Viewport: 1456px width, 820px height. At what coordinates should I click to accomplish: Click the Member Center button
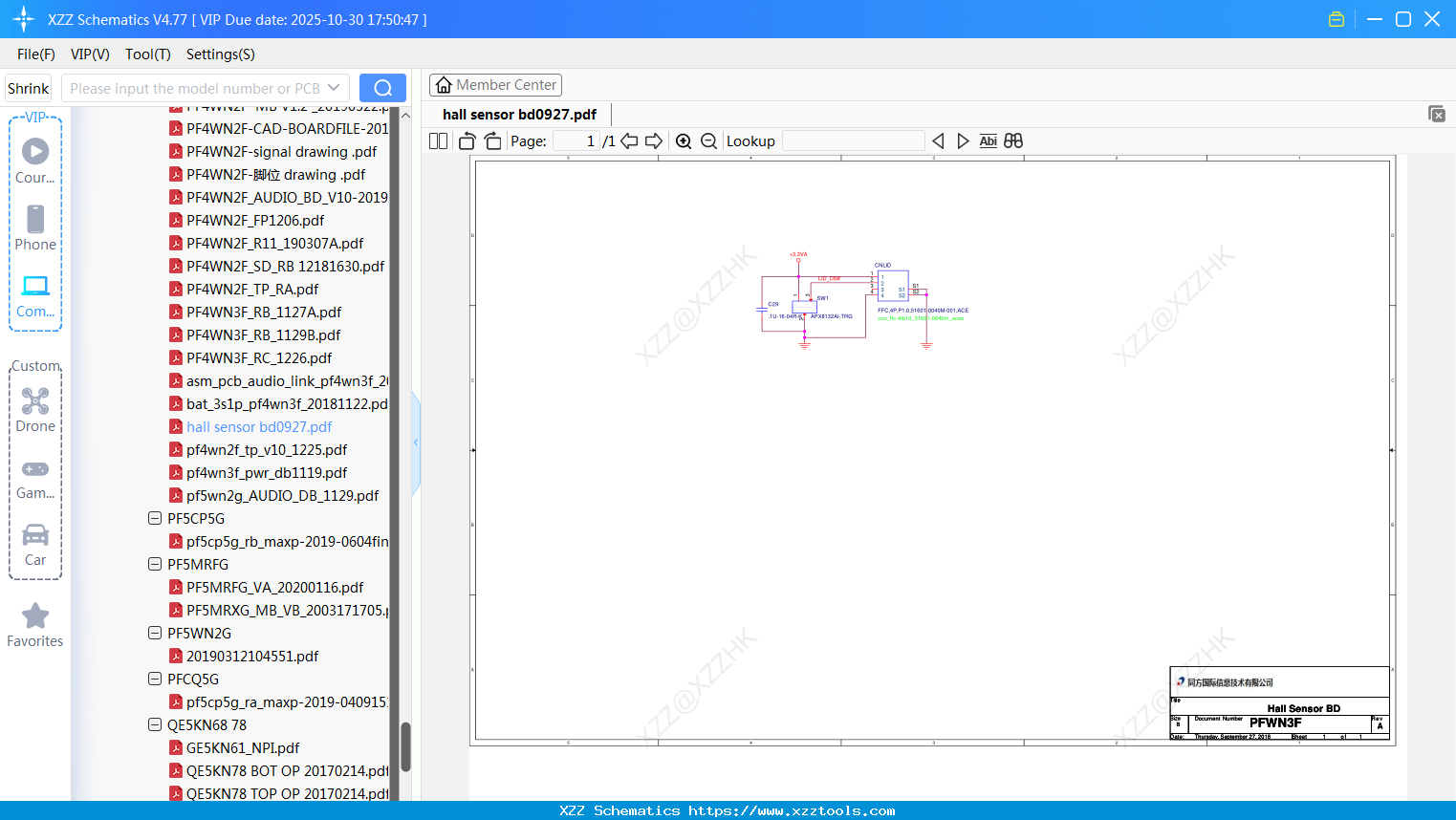click(x=495, y=85)
